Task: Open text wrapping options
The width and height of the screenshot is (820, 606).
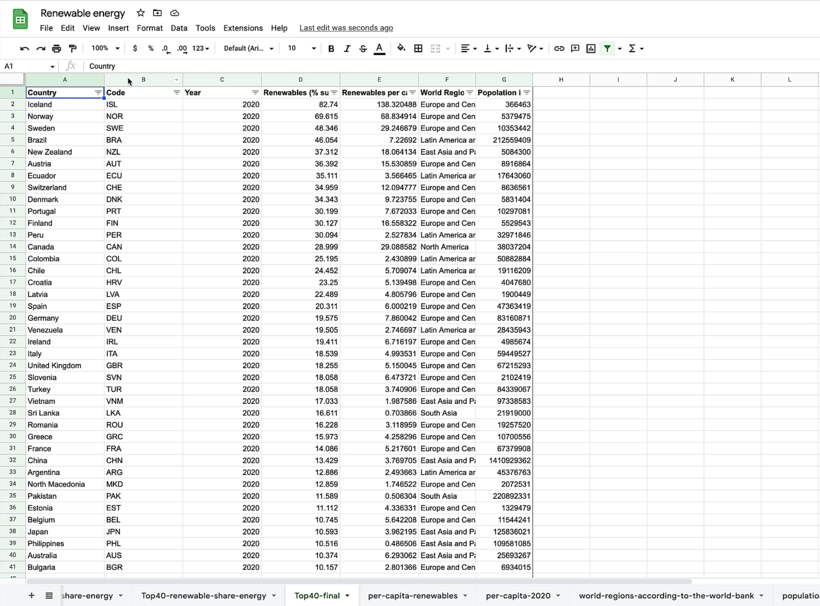Action: click(512, 49)
